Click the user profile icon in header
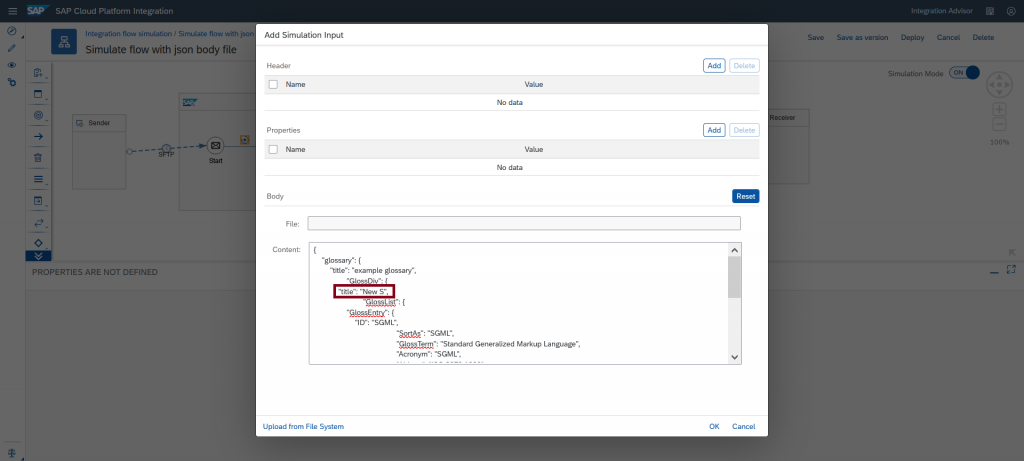This screenshot has height=461, width=1024. 1010,11
